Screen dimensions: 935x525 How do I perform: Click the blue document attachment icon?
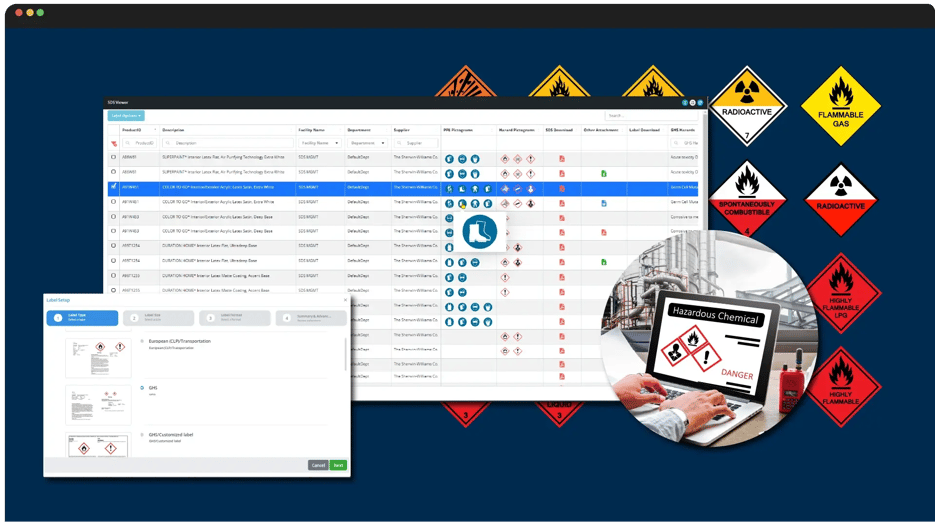point(604,203)
